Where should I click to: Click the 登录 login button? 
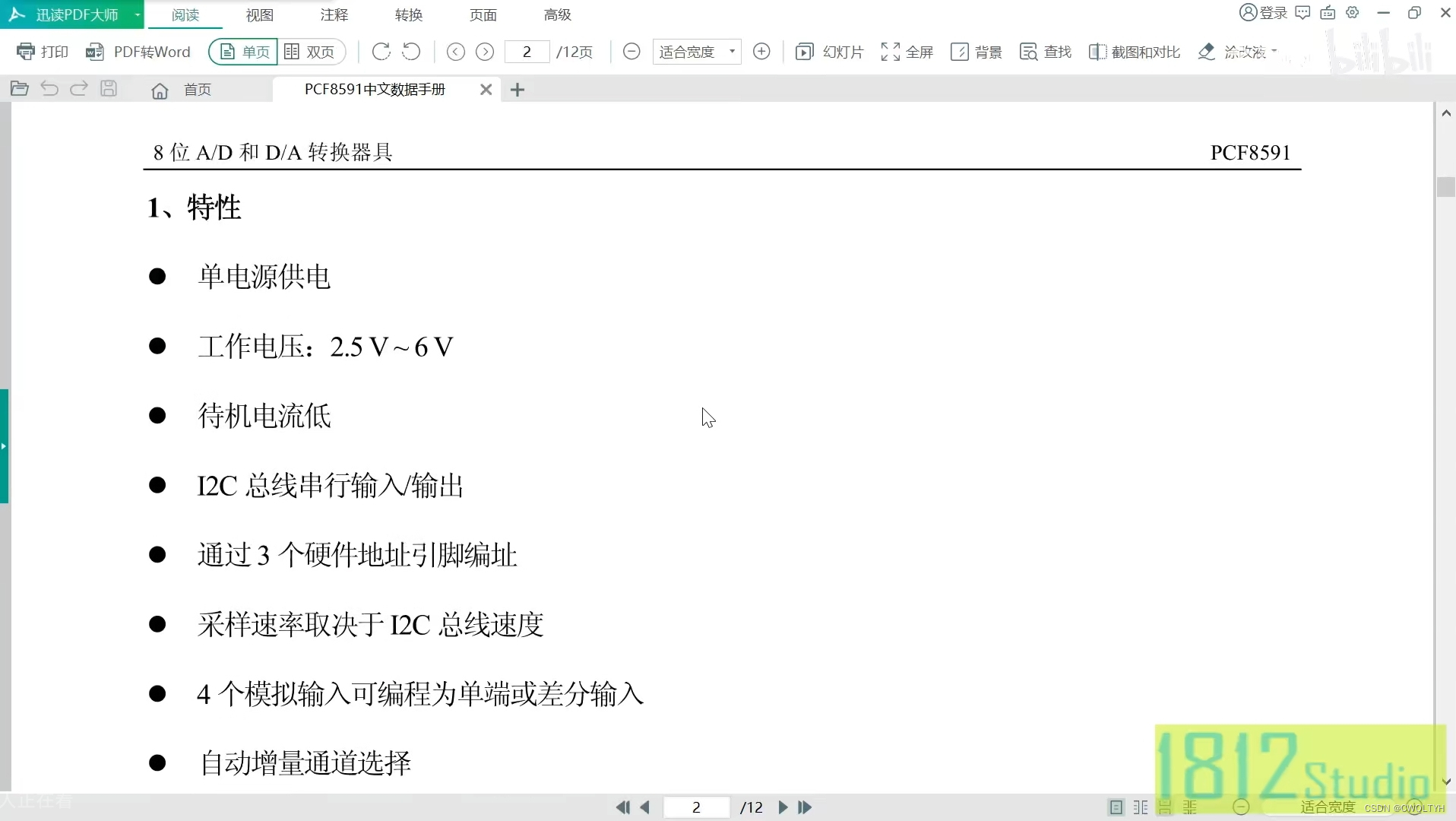tap(1263, 12)
